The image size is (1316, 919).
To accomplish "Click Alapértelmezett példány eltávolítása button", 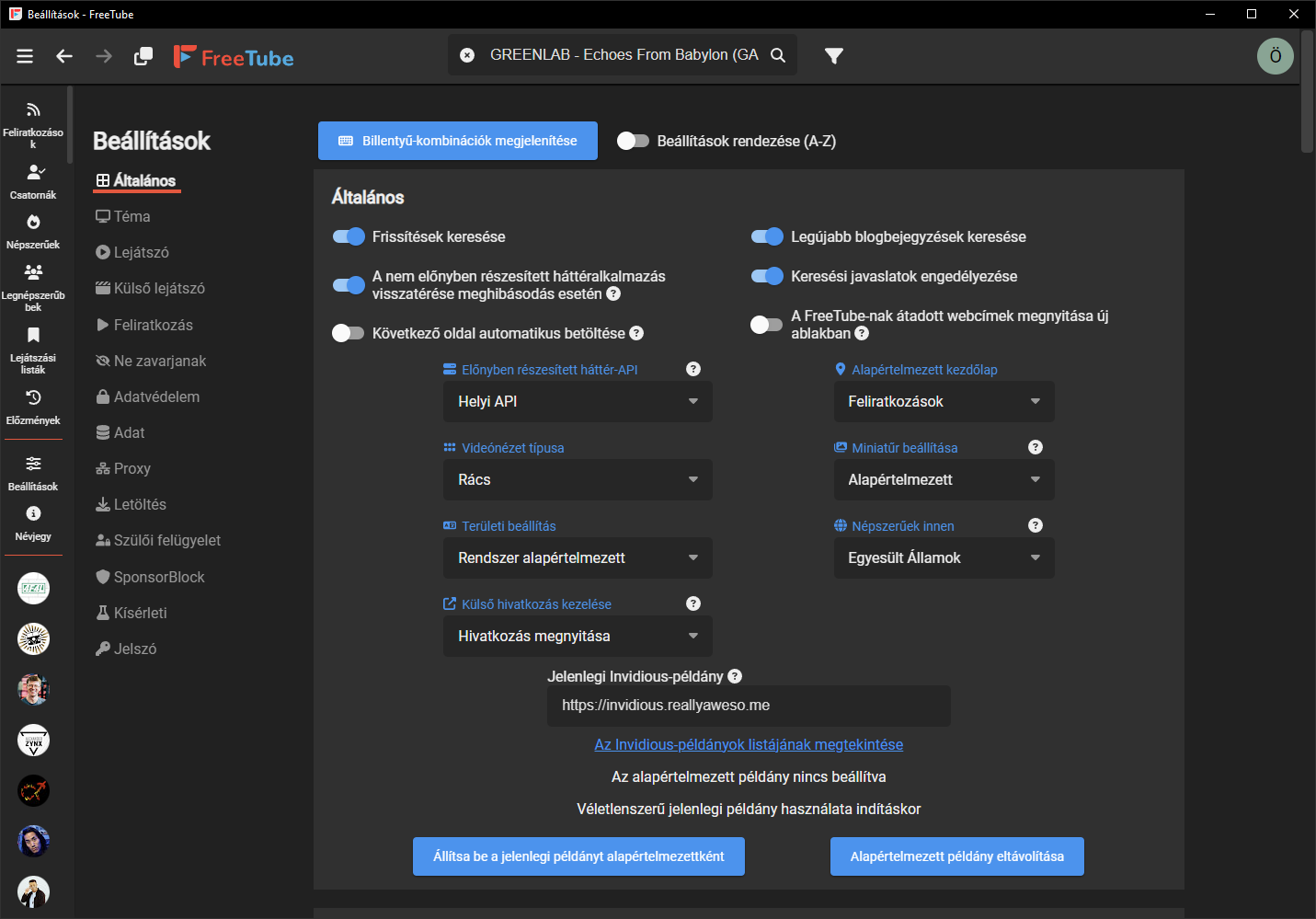I will click(x=957, y=856).
